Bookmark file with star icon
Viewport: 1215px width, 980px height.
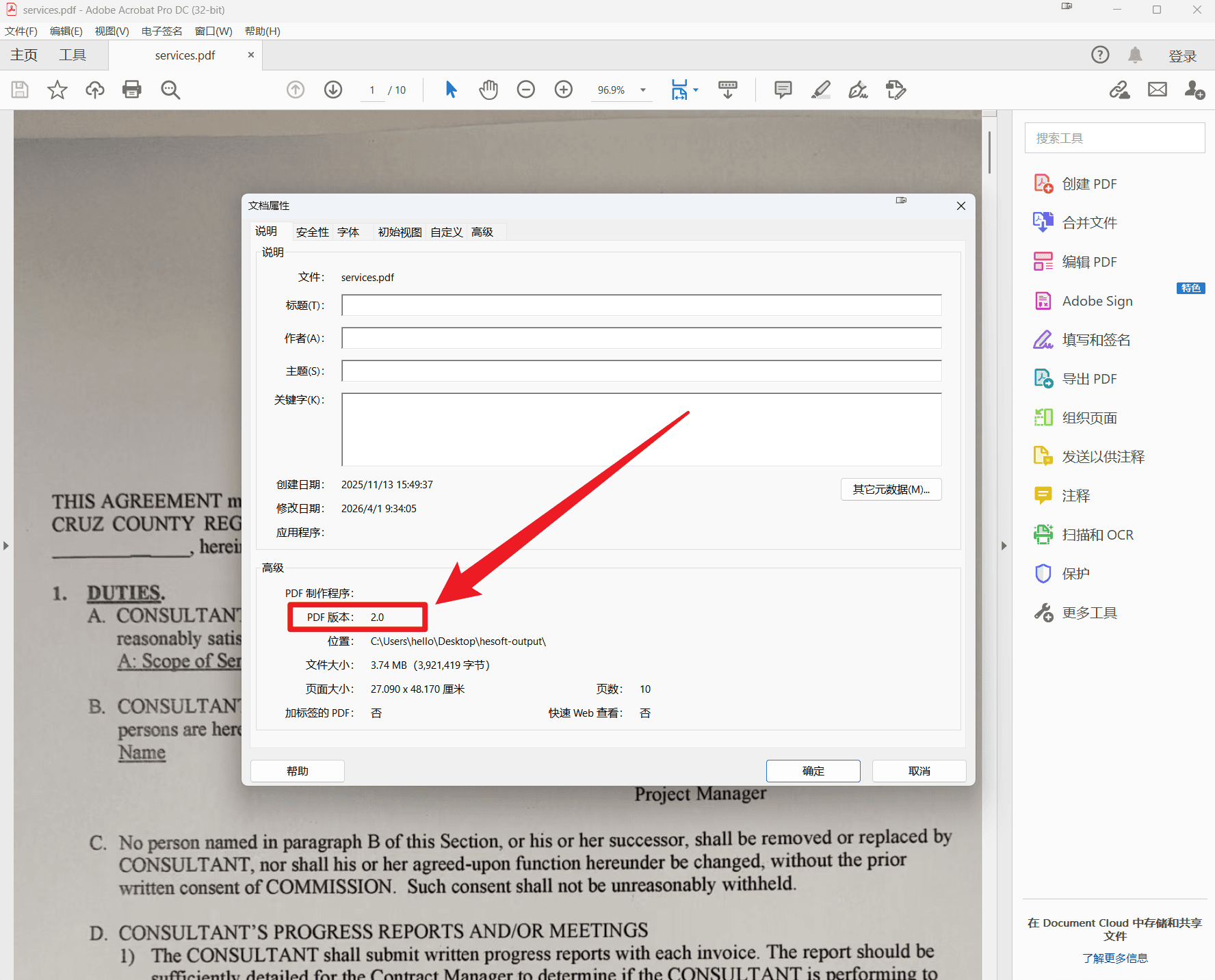[57, 90]
